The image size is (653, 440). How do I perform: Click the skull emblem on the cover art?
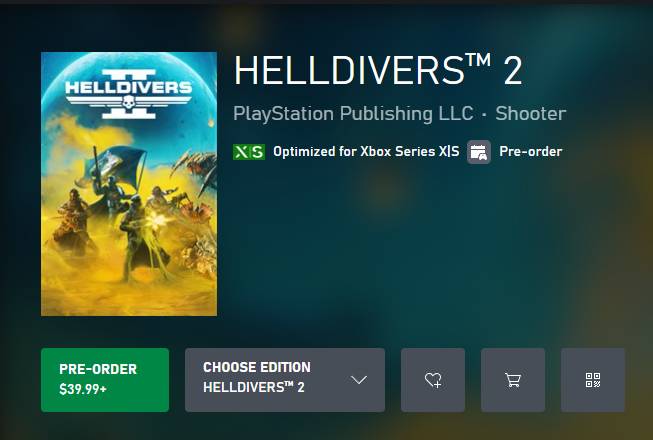tap(128, 102)
